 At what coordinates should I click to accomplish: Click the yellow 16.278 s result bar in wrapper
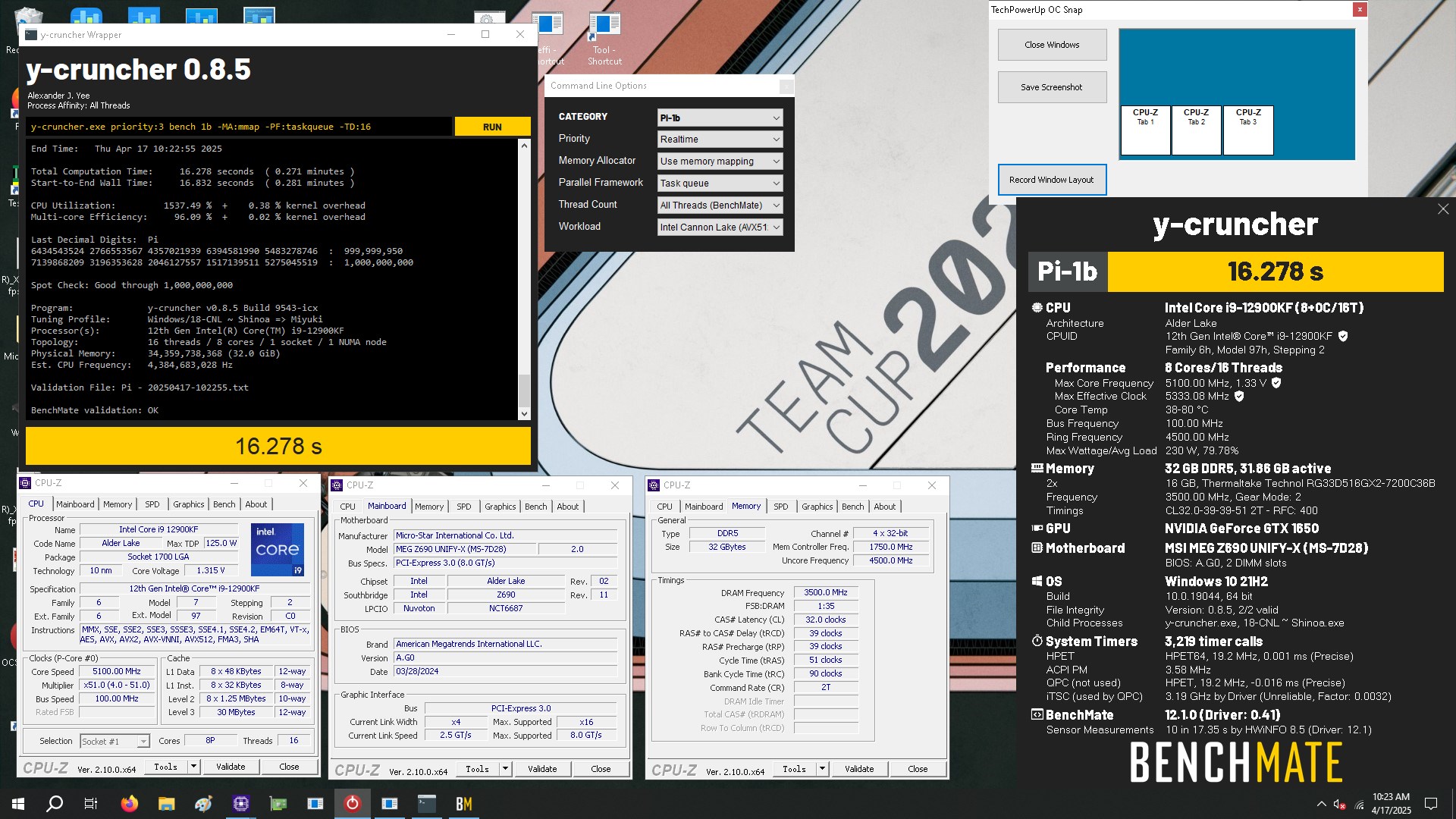(x=278, y=446)
